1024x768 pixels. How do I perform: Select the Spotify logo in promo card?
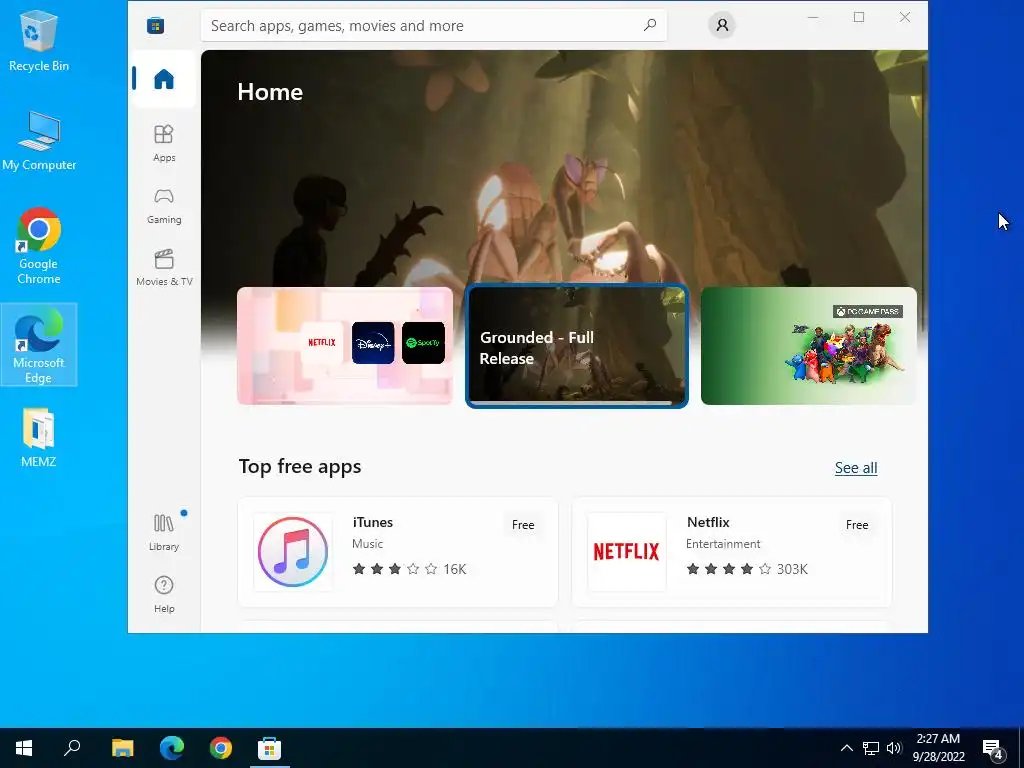[423, 342]
